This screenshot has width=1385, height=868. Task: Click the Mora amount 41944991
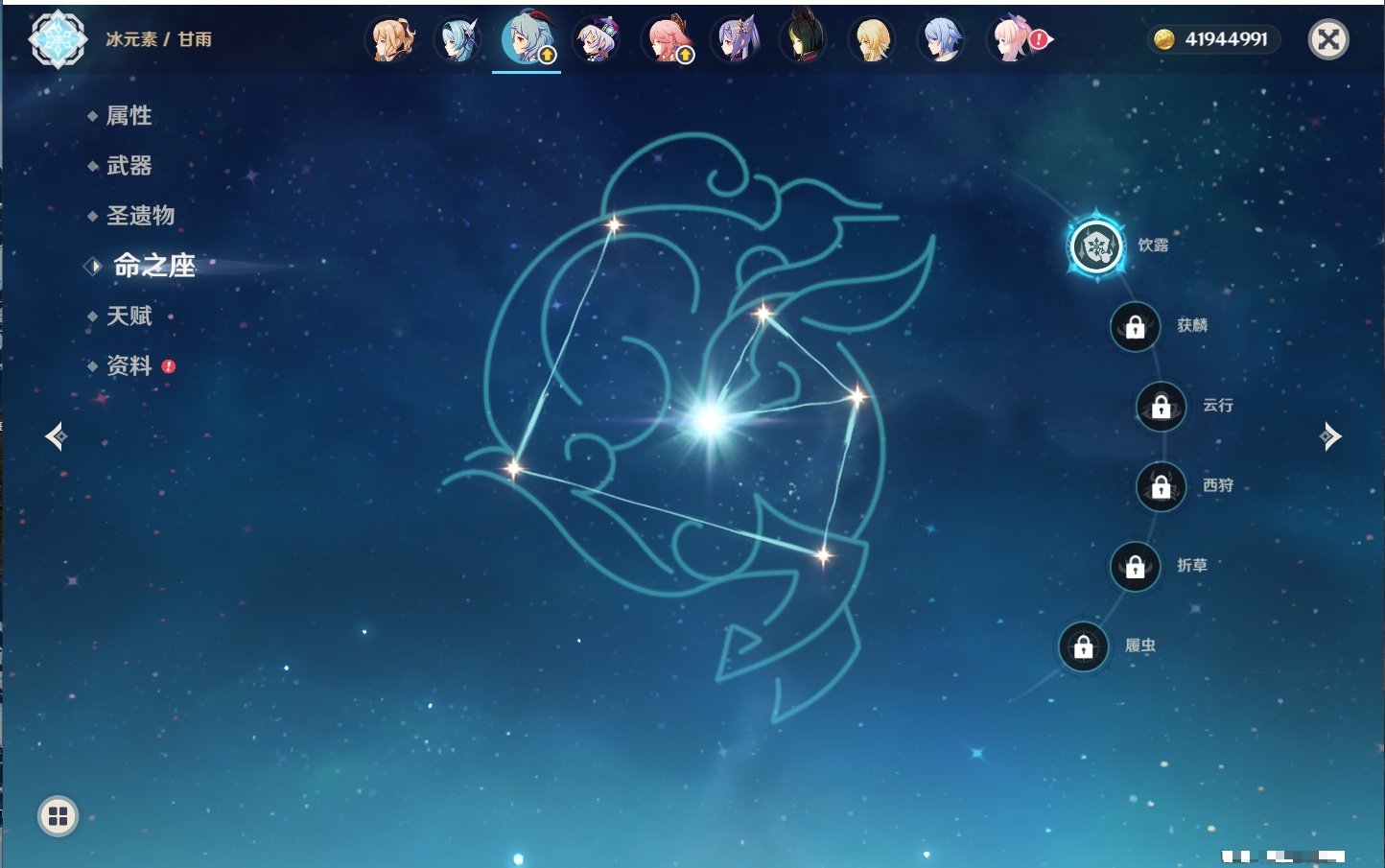1226,39
